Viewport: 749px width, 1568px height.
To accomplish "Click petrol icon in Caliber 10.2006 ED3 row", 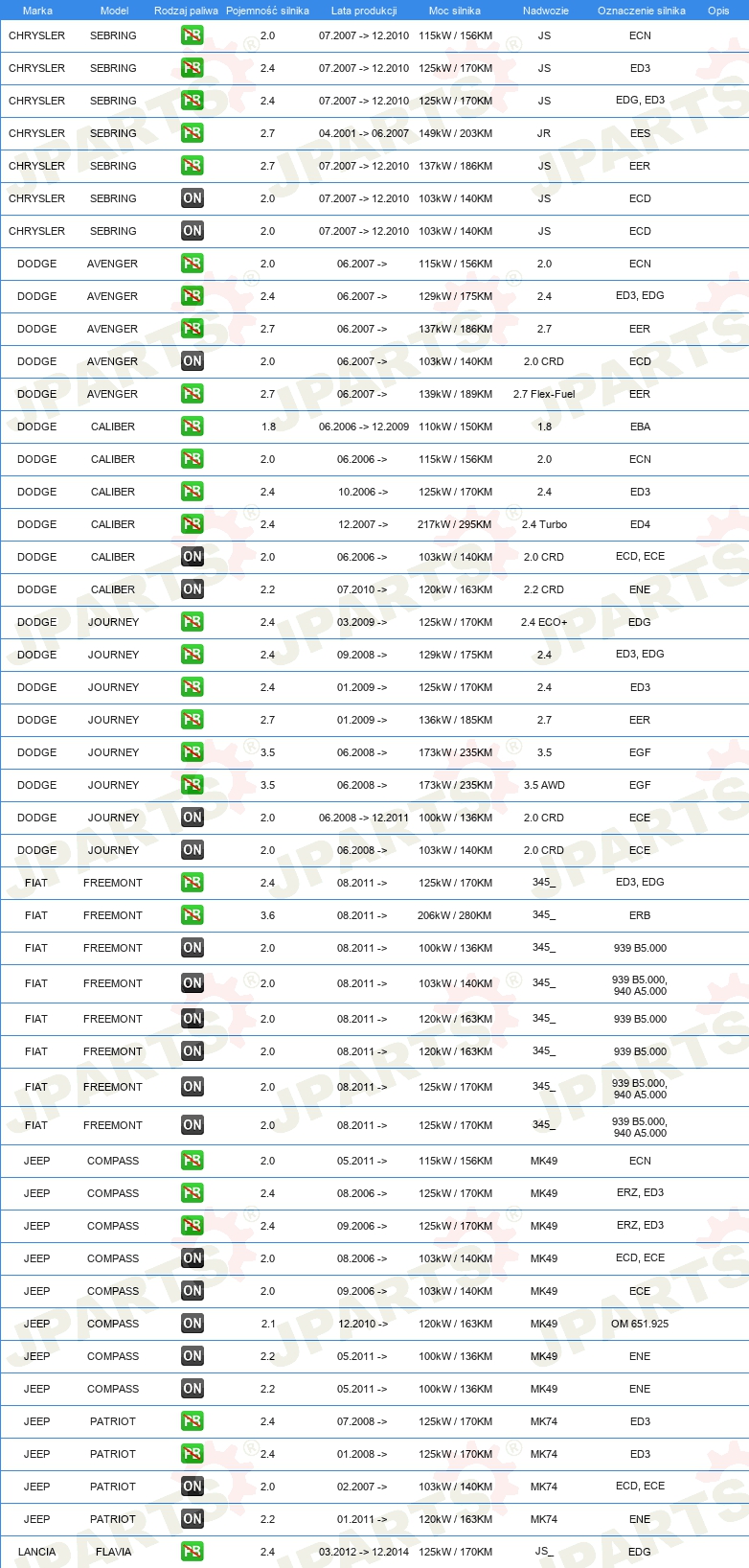I will (x=193, y=492).
